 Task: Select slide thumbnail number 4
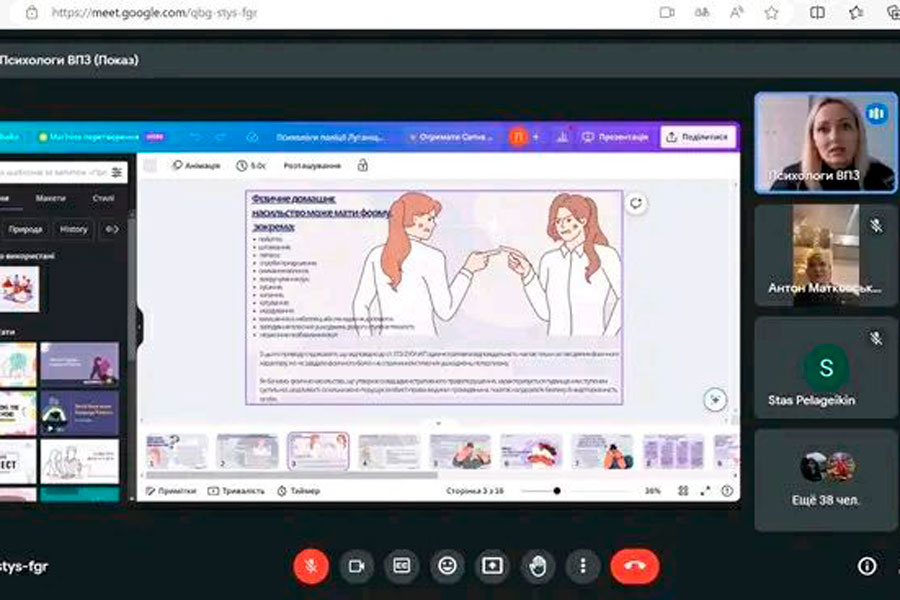389,451
